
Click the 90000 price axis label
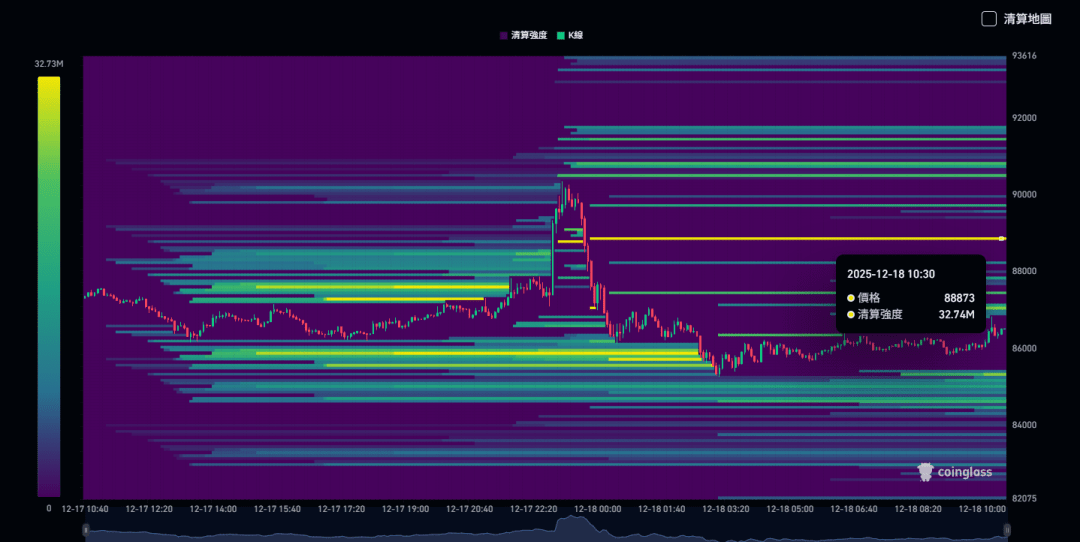[x=1024, y=195]
